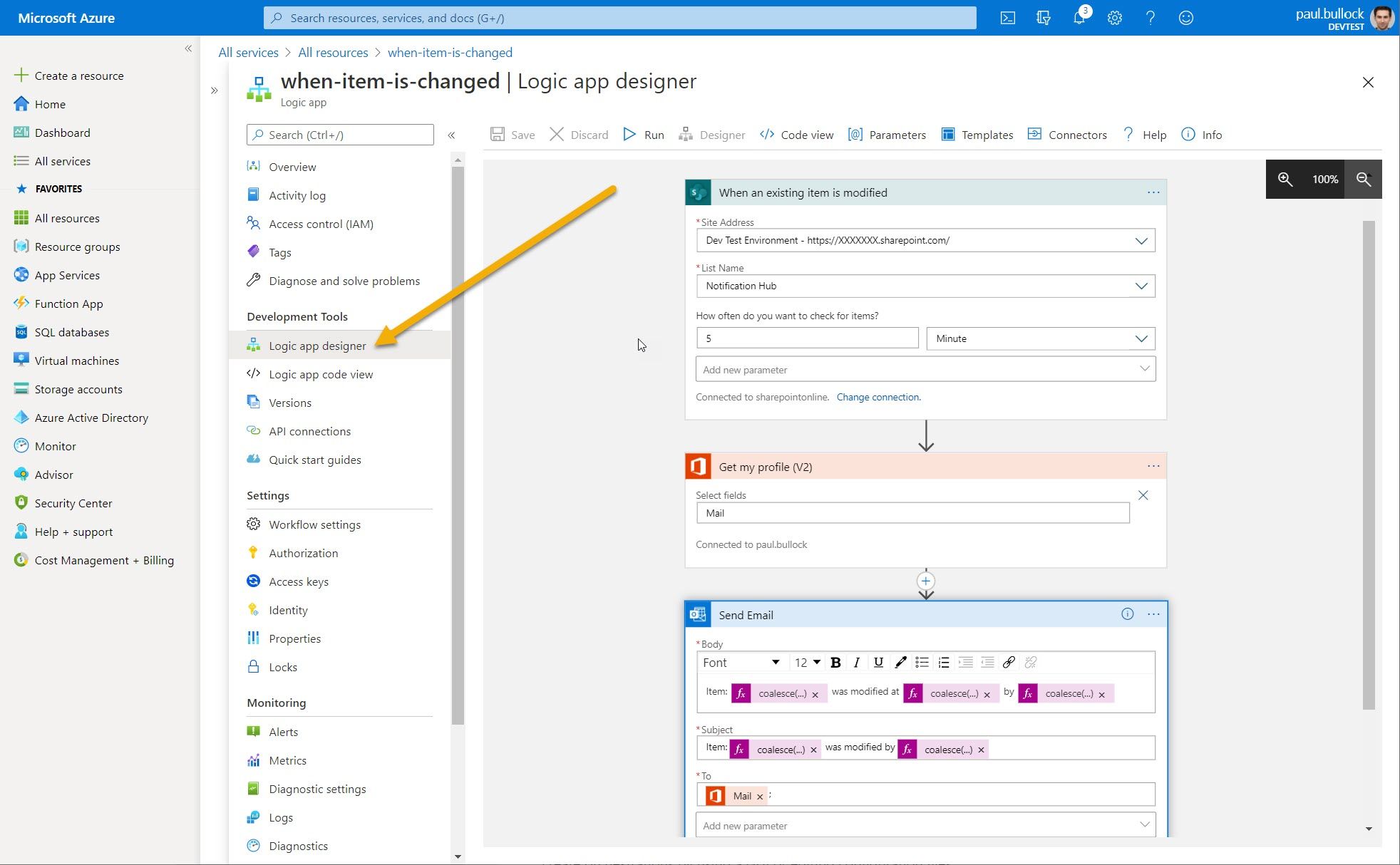Select Logic app code view menu item

click(x=320, y=374)
